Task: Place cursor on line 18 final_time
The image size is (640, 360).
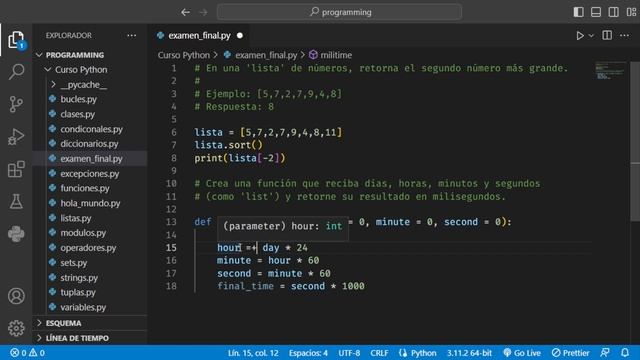Action: [245, 286]
